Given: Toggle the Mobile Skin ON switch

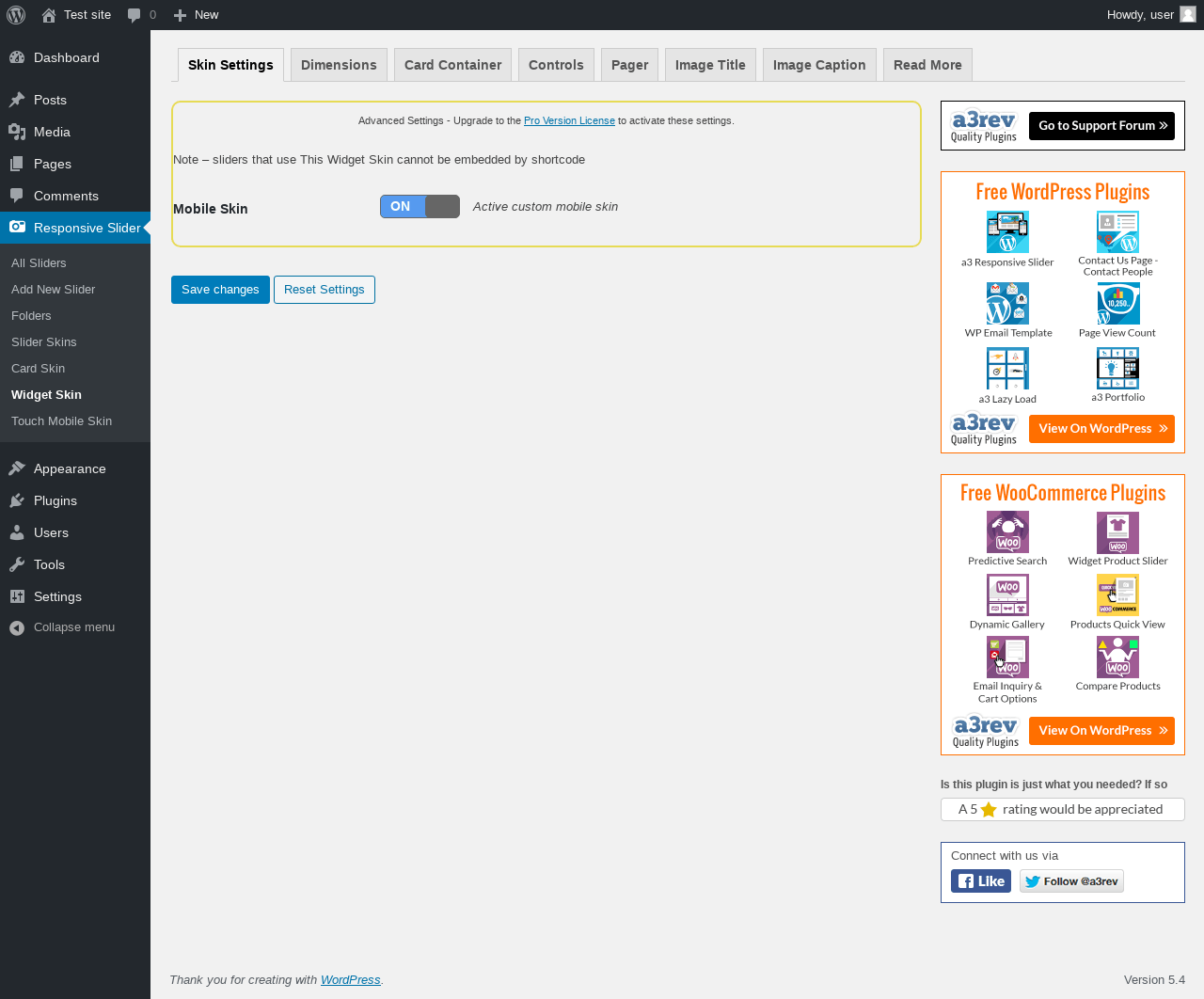Looking at the screenshot, I should tap(420, 206).
